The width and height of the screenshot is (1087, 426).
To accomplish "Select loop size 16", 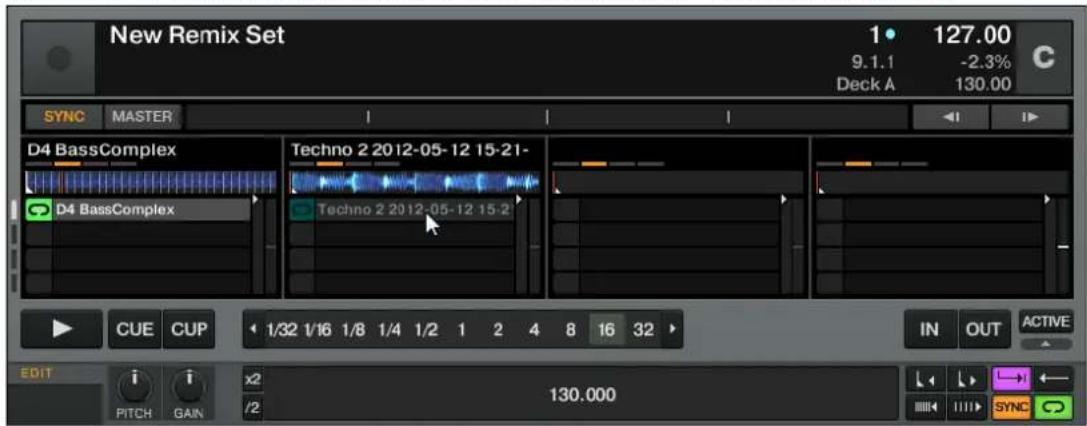I will coord(607,330).
